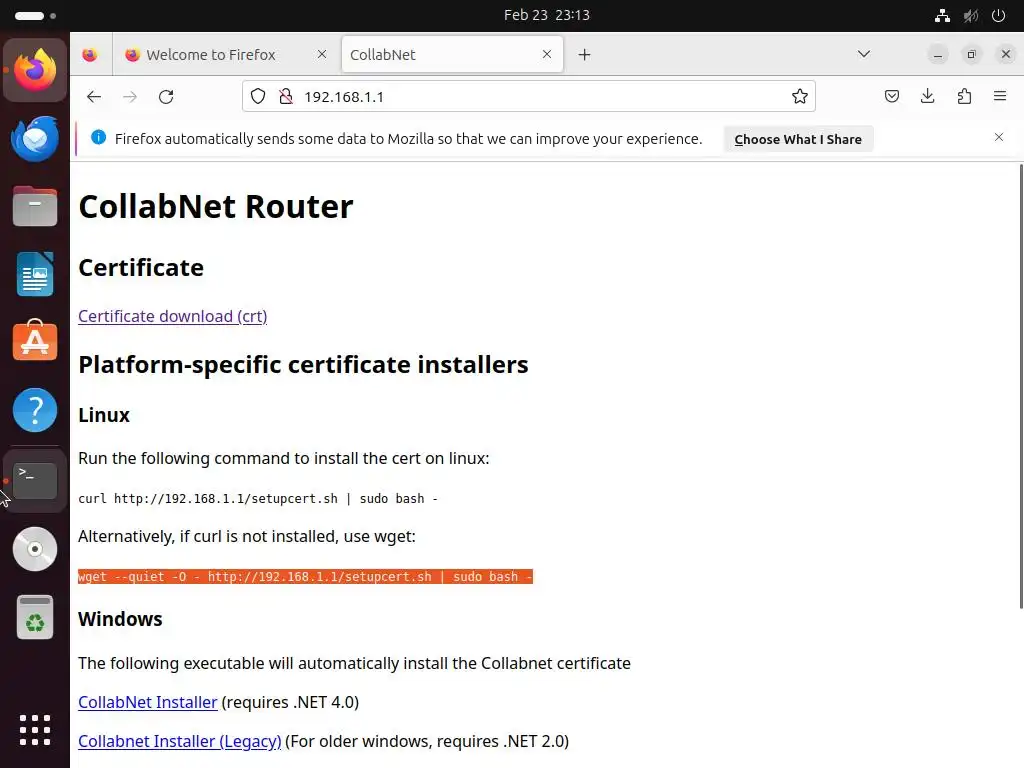Open the Firefox application menu

click(1000, 97)
